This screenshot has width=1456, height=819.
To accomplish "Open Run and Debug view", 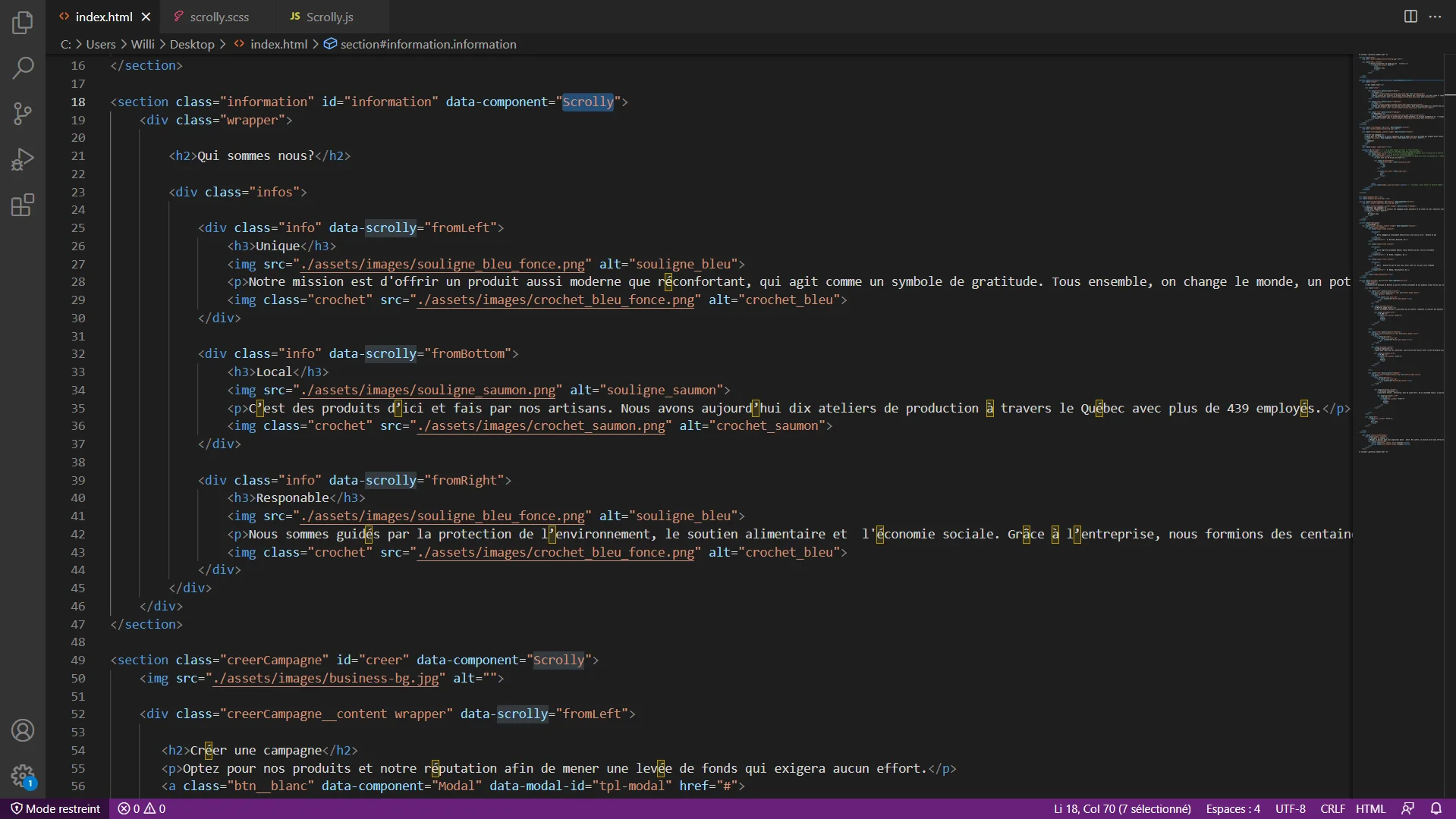I will click(x=23, y=159).
